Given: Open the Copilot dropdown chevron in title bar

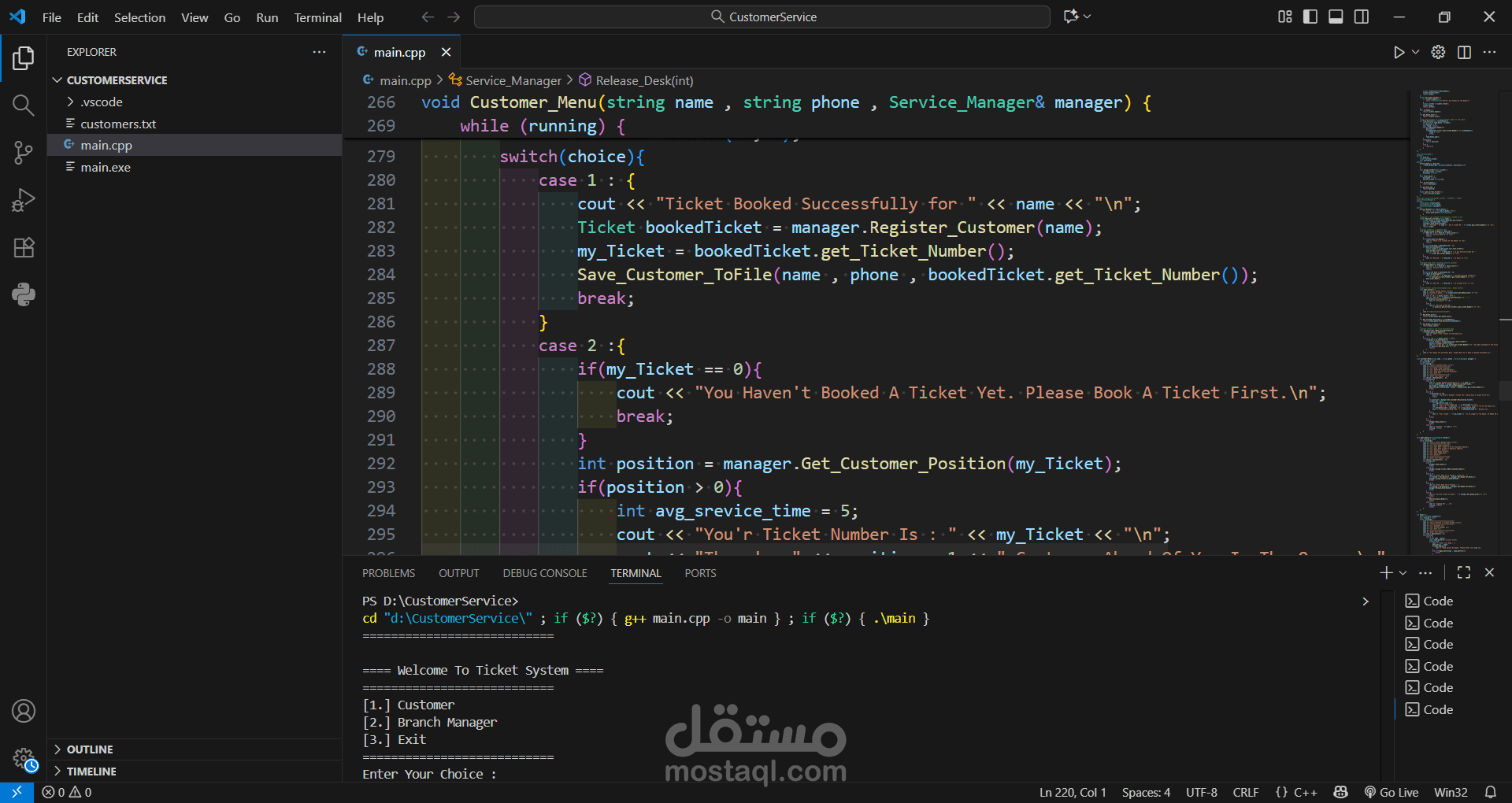Looking at the screenshot, I should pyautogui.click(x=1088, y=17).
